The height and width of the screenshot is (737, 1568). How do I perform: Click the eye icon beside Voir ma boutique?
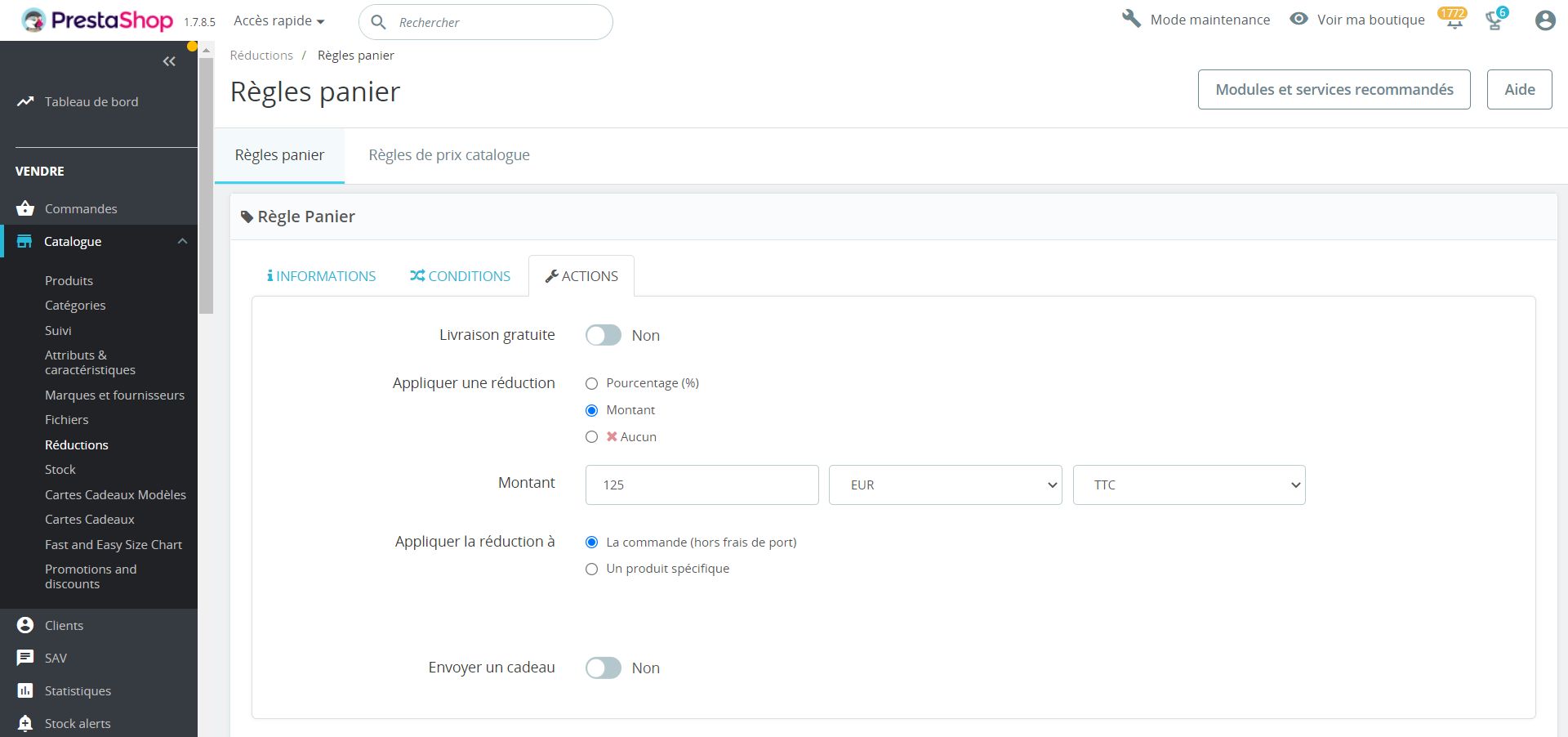[x=1298, y=19]
